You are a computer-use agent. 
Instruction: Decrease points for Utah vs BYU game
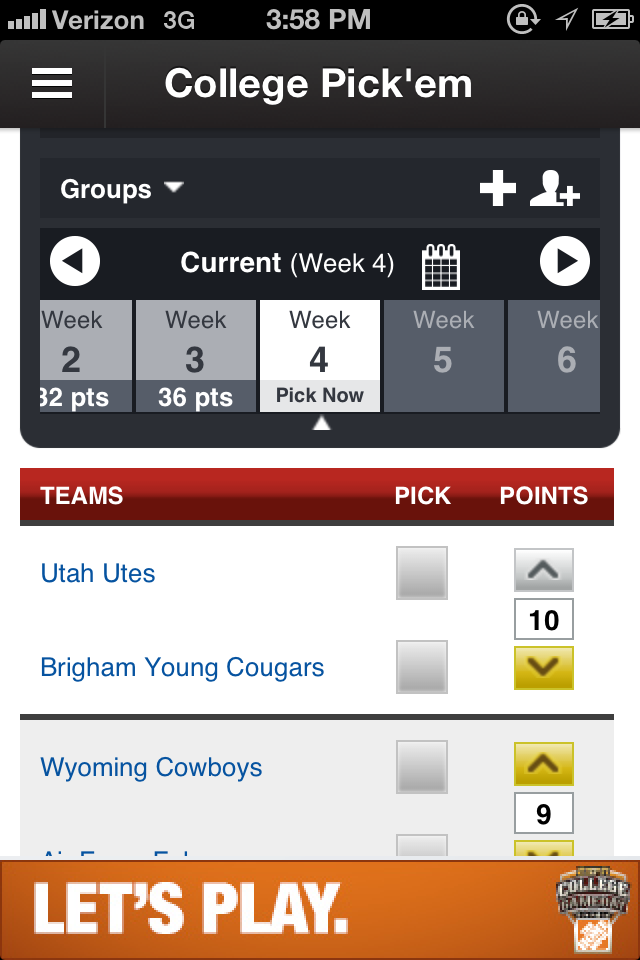tap(543, 667)
